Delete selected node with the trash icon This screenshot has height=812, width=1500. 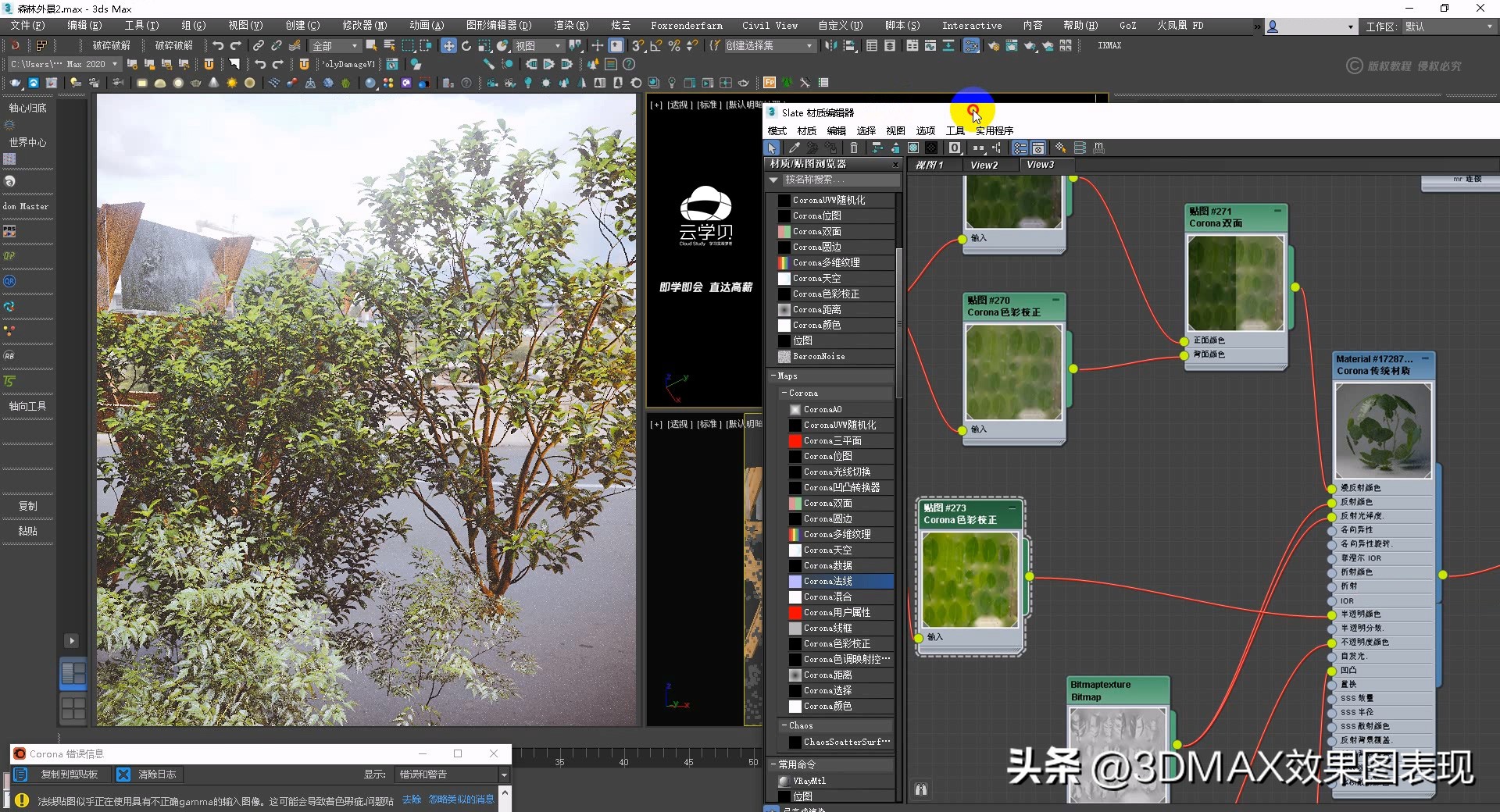pos(853,148)
